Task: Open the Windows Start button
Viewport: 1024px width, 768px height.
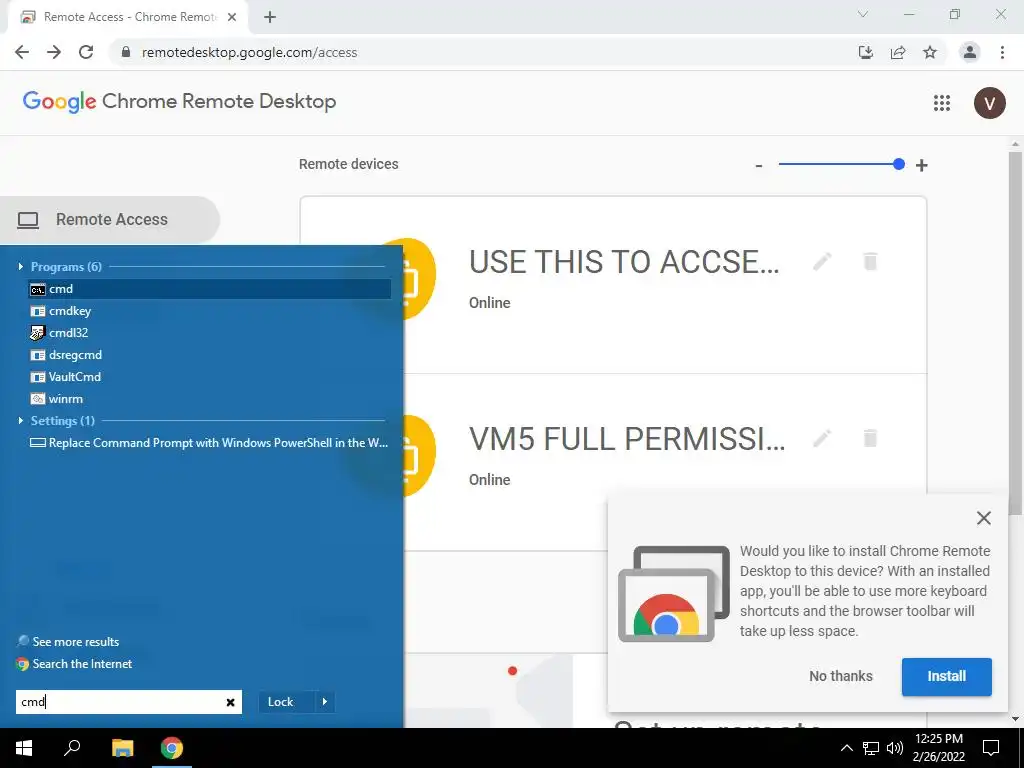Action: 24,748
